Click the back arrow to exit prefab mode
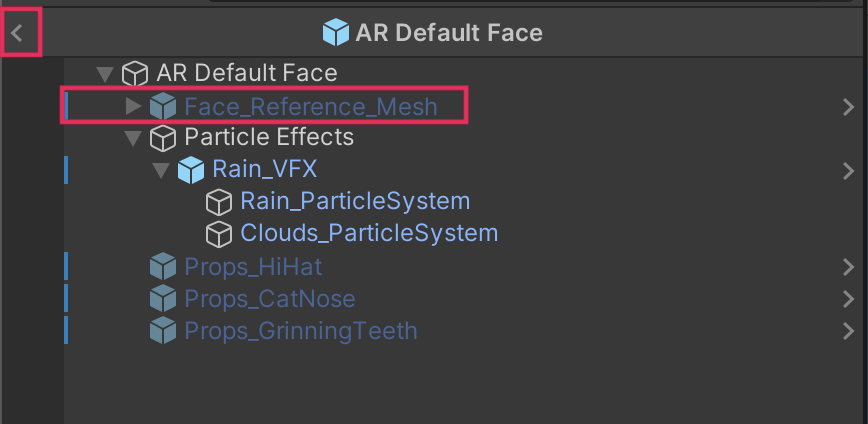Screen dimensions: 868x424 [x=17, y=33]
